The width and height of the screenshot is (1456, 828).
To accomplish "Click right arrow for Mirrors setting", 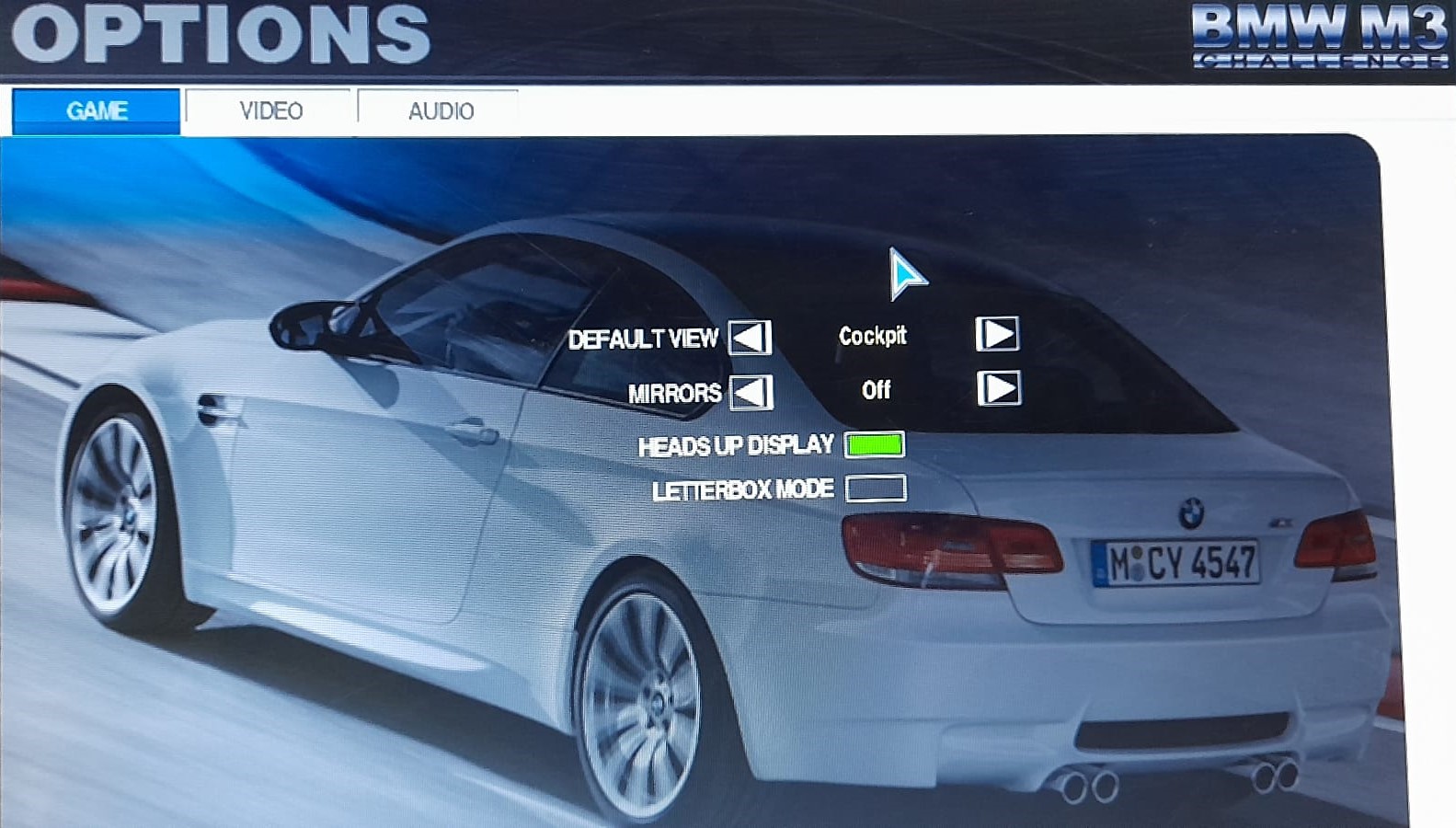I will pyautogui.click(x=999, y=387).
